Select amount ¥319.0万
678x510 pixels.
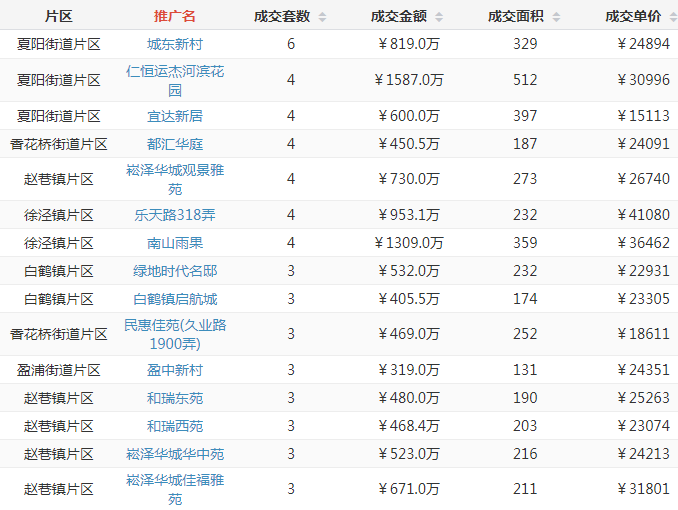coord(409,370)
